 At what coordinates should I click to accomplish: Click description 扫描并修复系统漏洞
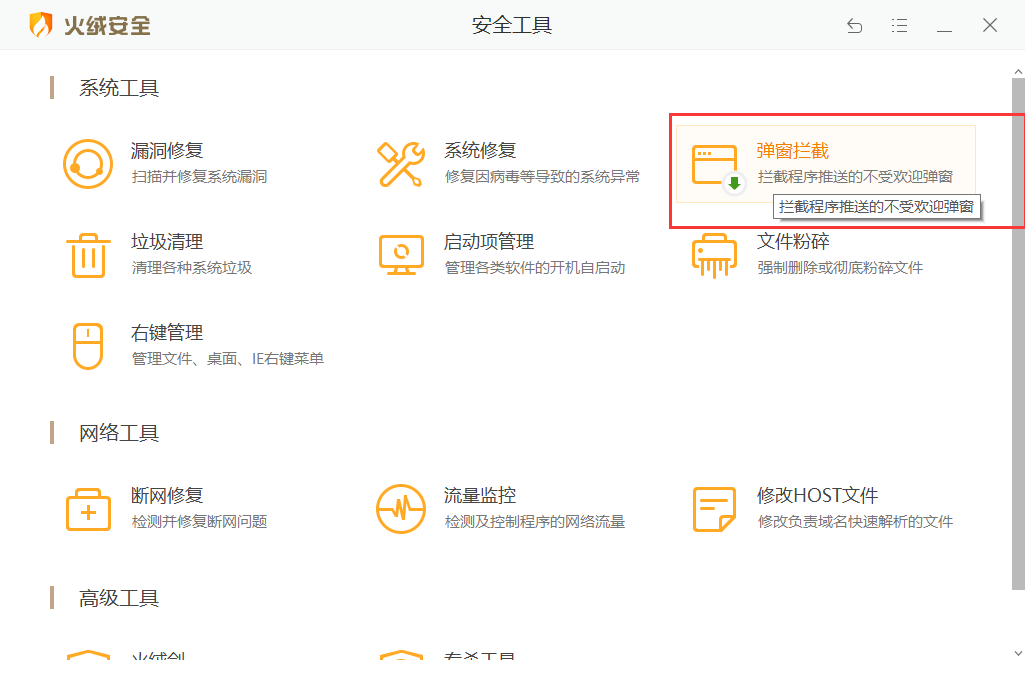click(199, 177)
